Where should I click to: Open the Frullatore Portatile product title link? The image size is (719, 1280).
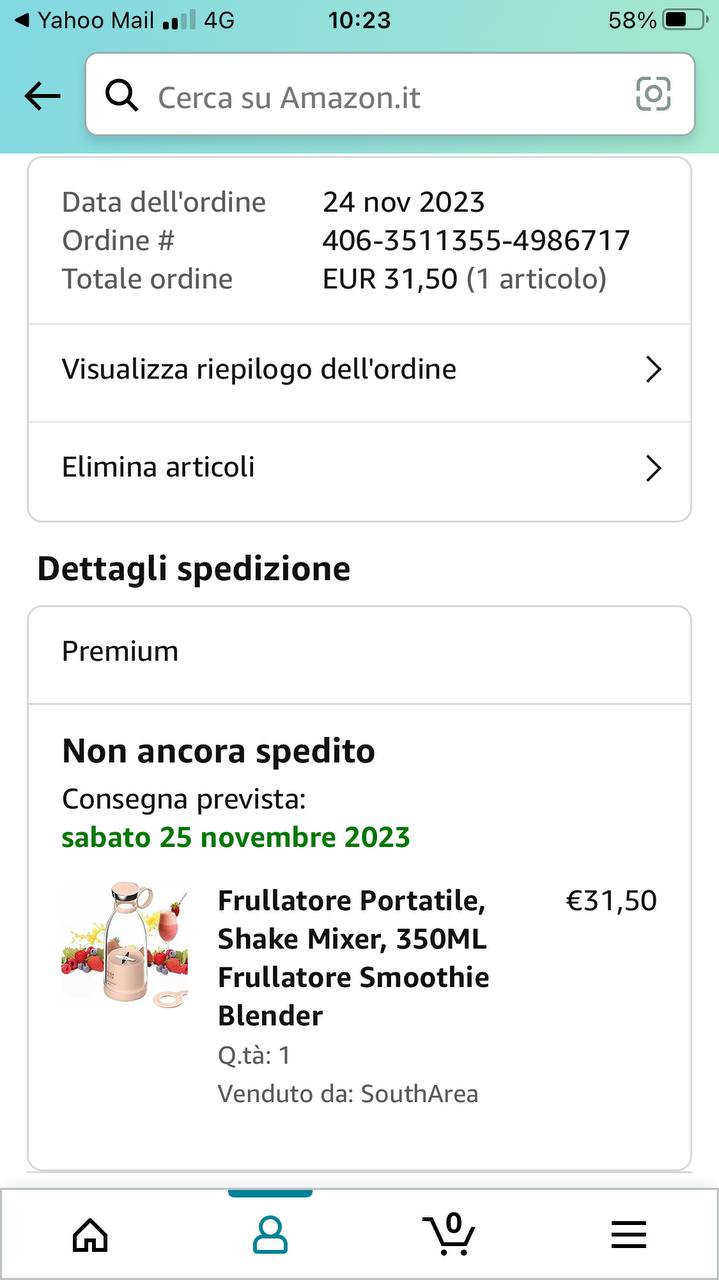[x=354, y=958]
